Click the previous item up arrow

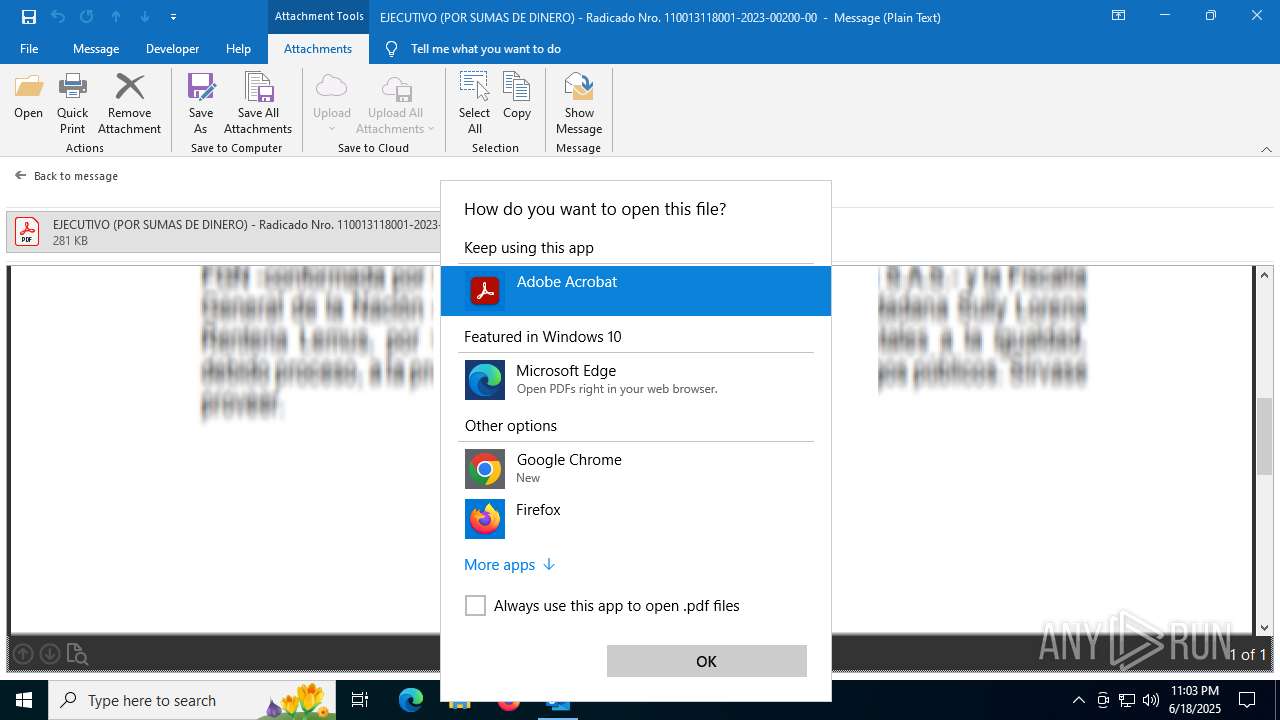tap(116, 17)
